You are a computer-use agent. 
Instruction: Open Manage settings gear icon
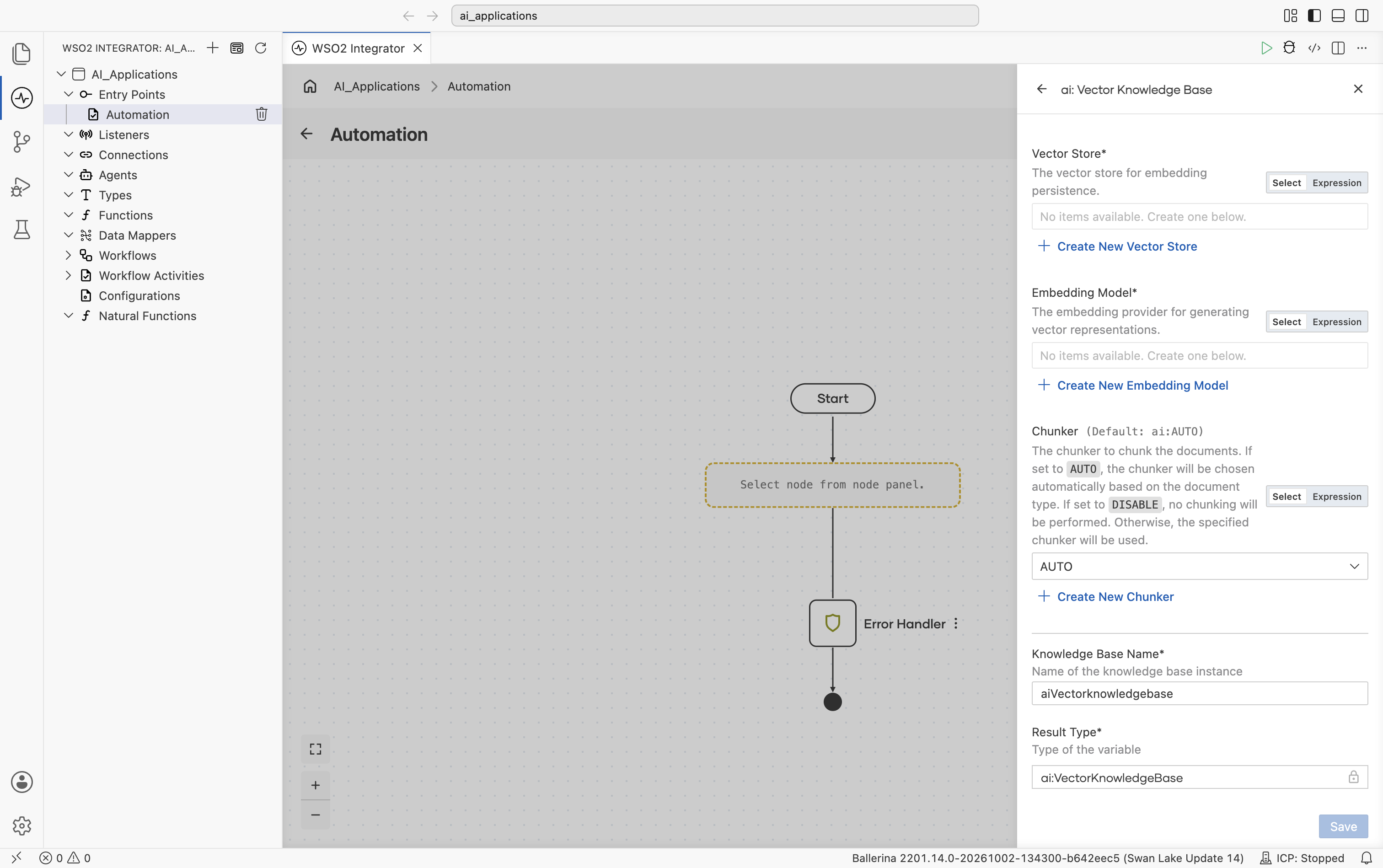[x=22, y=826]
